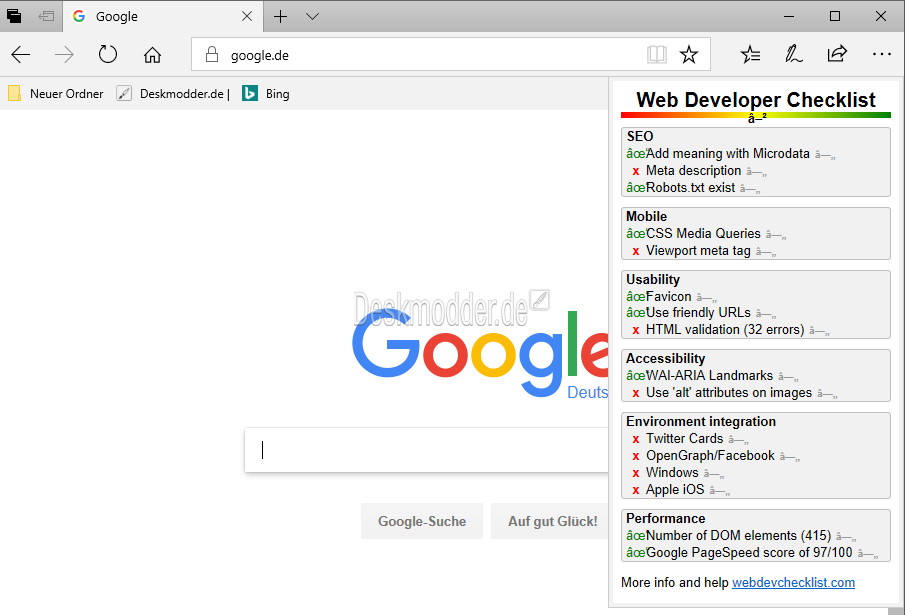This screenshot has width=905, height=615.
Task: Click help icon after Favicon
Action: pos(706,298)
